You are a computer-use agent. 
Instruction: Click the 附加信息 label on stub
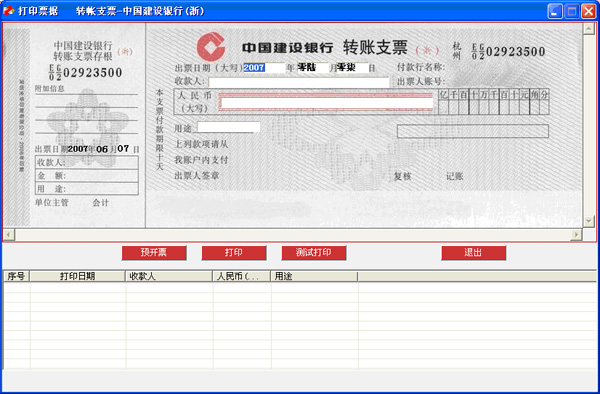pos(50,88)
